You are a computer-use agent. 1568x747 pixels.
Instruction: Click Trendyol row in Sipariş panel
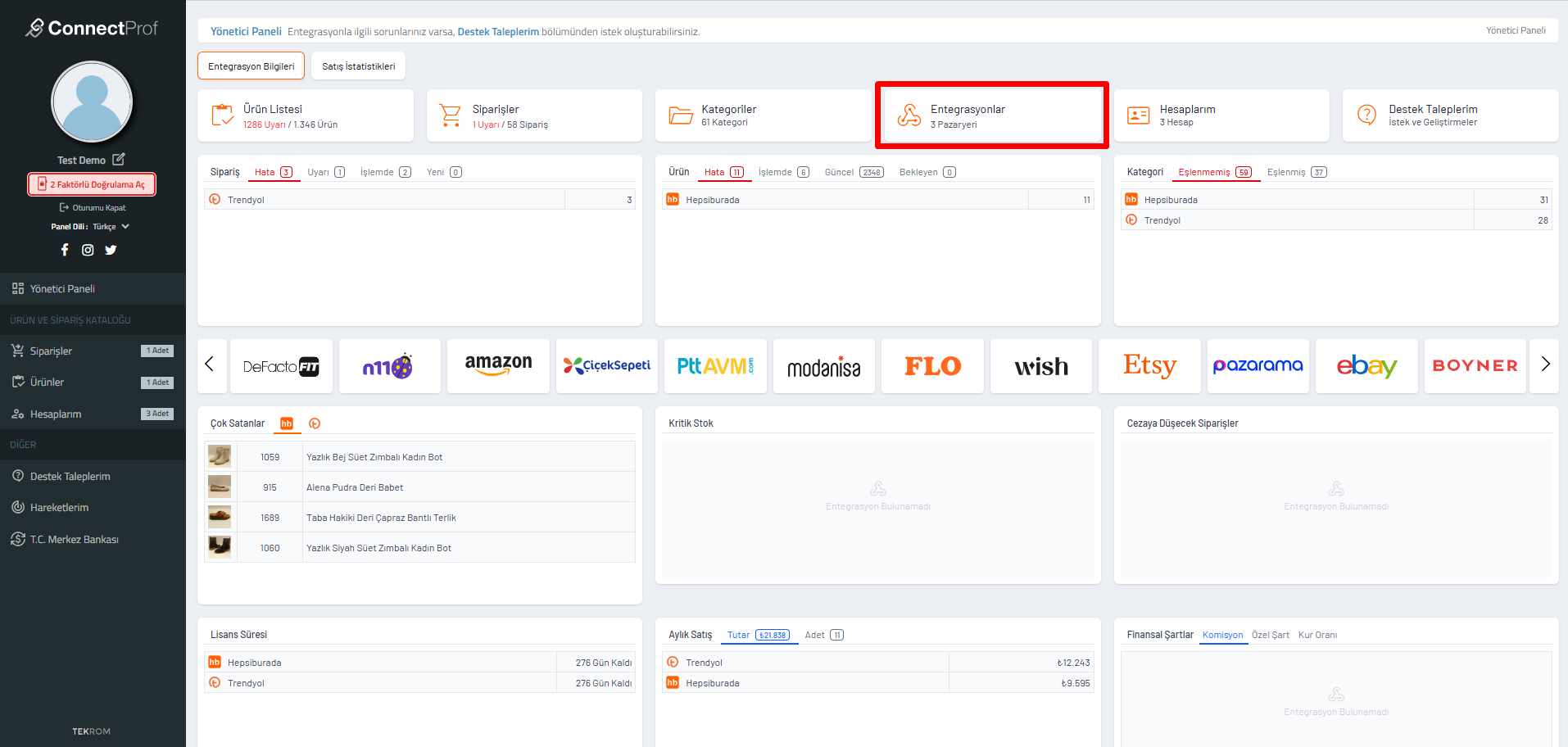coord(419,199)
